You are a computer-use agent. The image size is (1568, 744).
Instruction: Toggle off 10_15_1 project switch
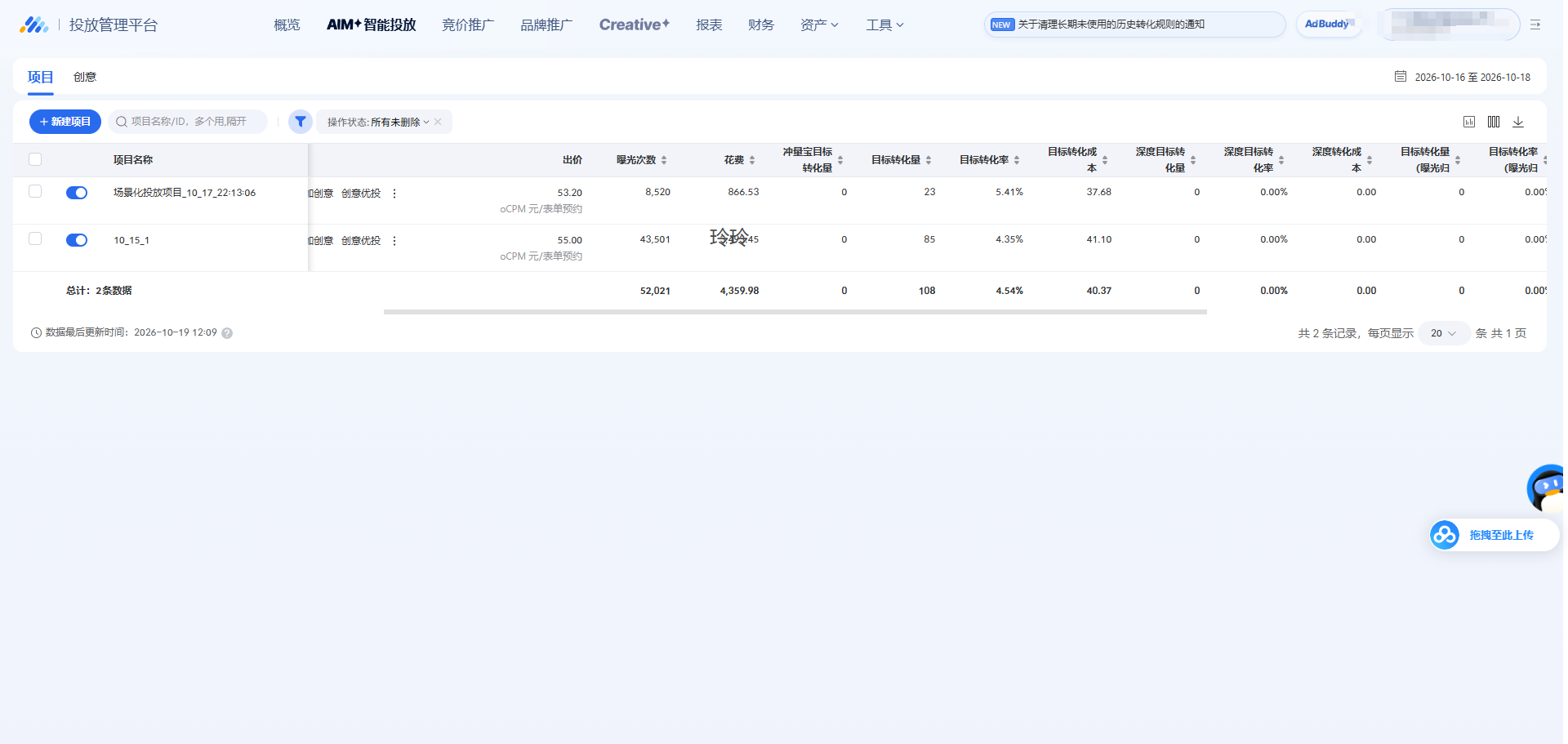pyautogui.click(x=77, y=240)
